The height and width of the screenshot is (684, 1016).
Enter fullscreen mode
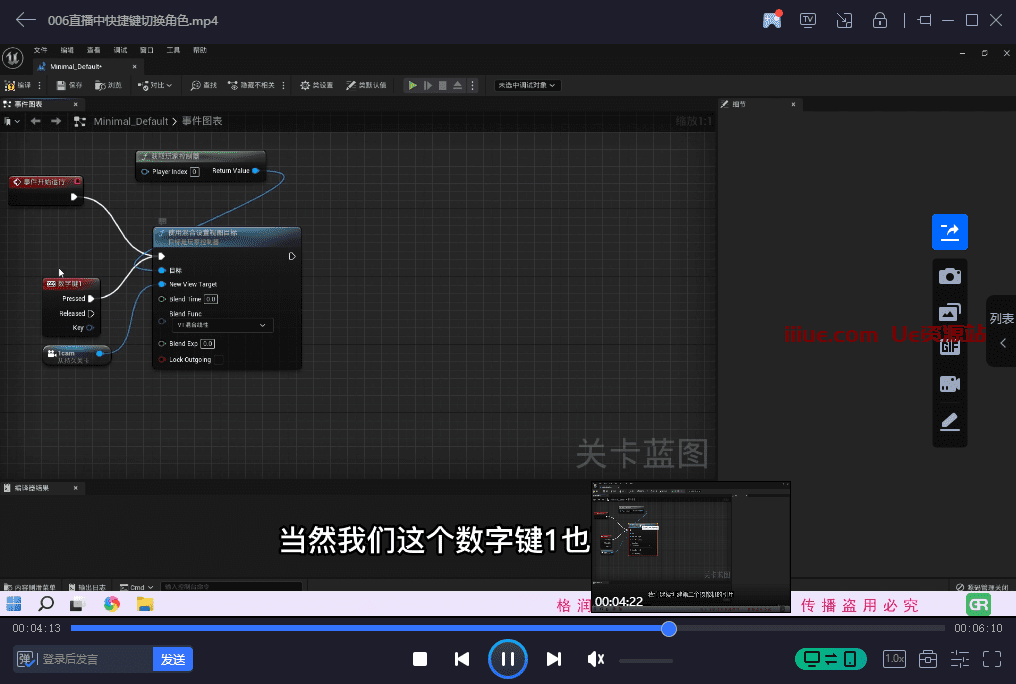pos(991,659)
